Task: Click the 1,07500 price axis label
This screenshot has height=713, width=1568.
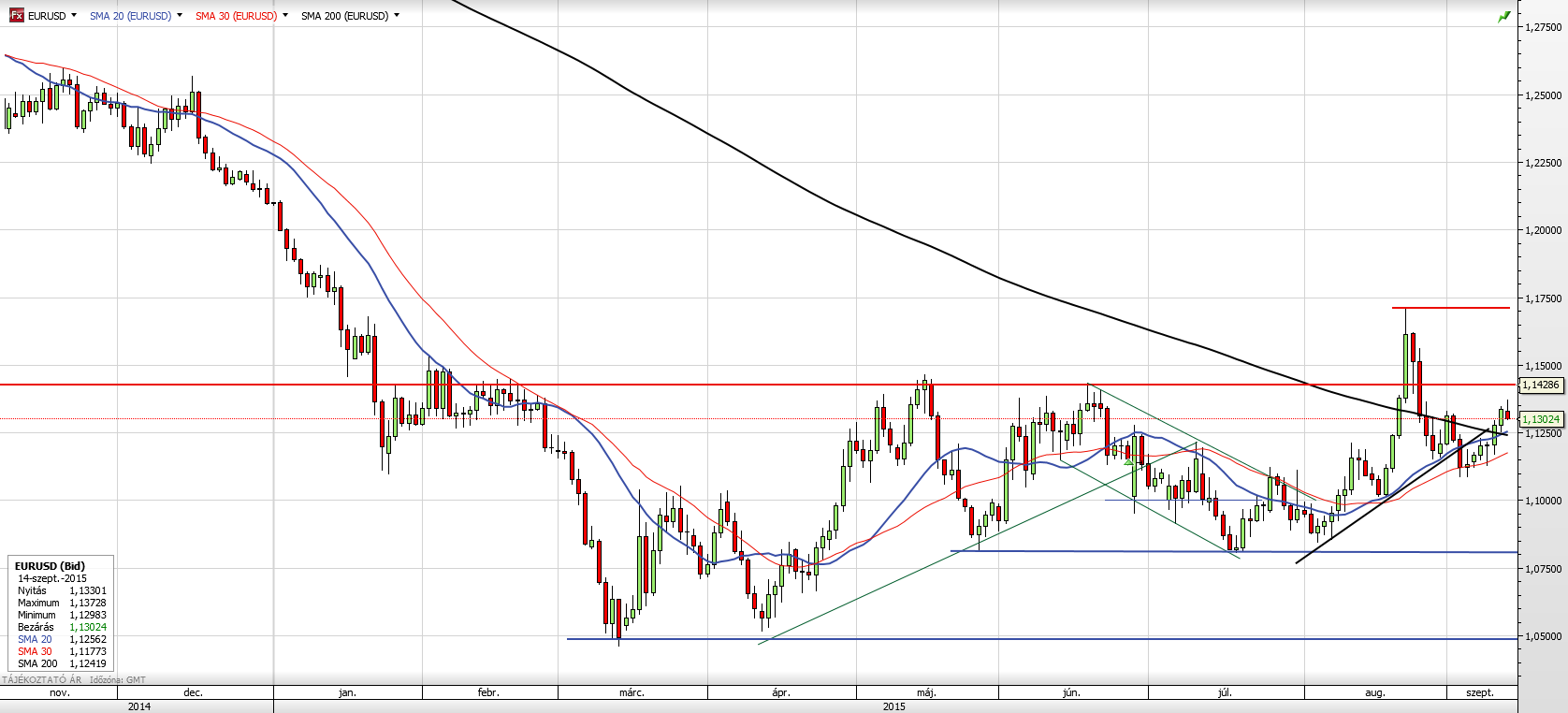Action: 1543,569
